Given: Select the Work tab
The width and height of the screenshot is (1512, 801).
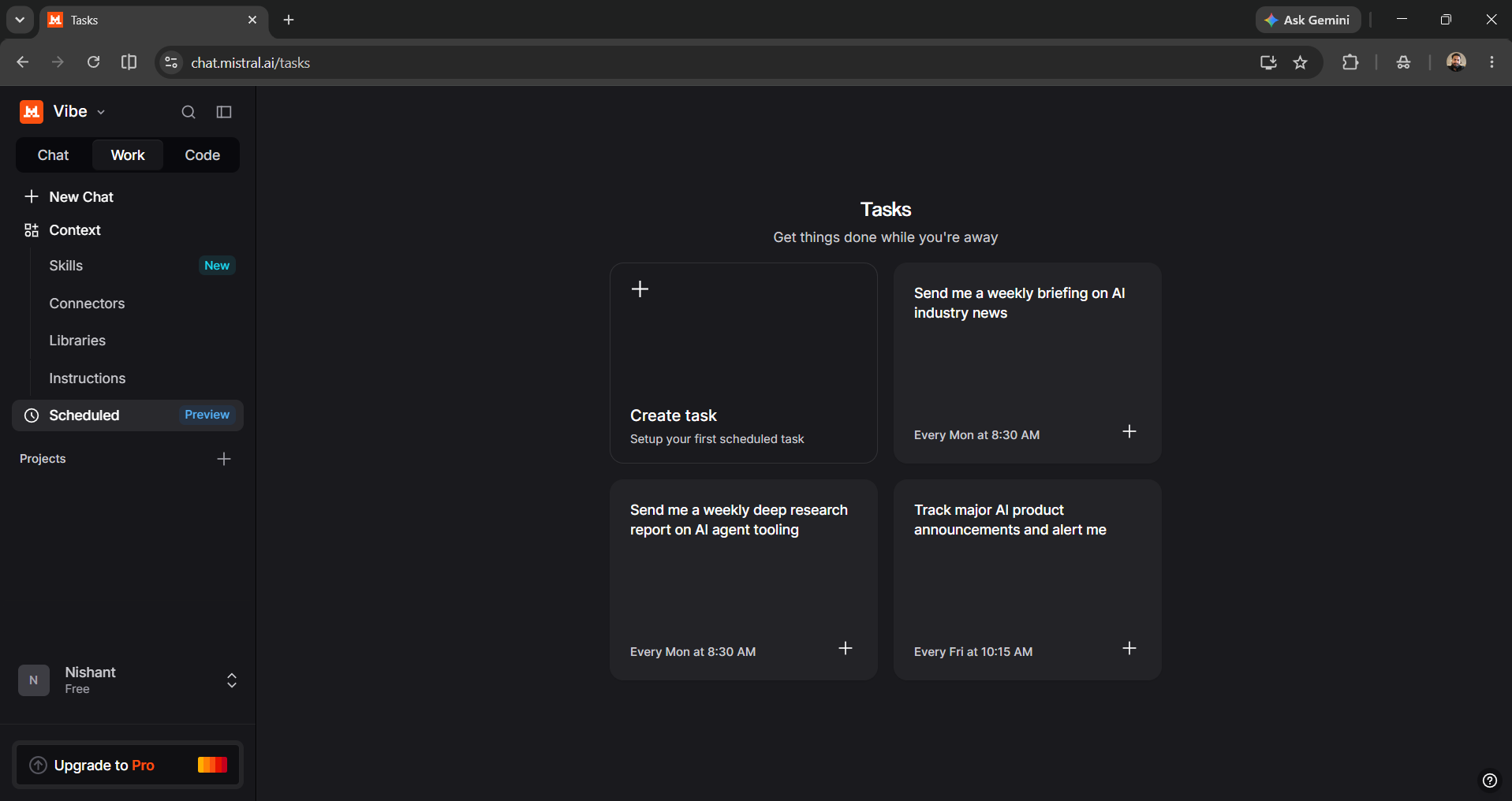Looking at the screenshot, I should (128, 155).
